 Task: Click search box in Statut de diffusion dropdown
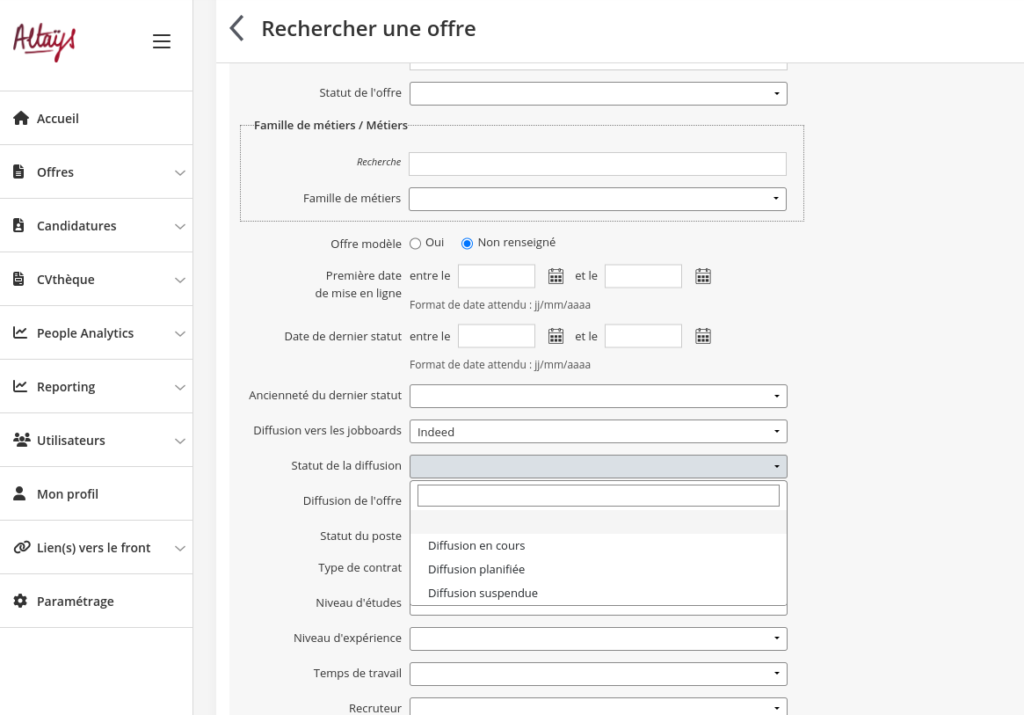pos(598,496)
